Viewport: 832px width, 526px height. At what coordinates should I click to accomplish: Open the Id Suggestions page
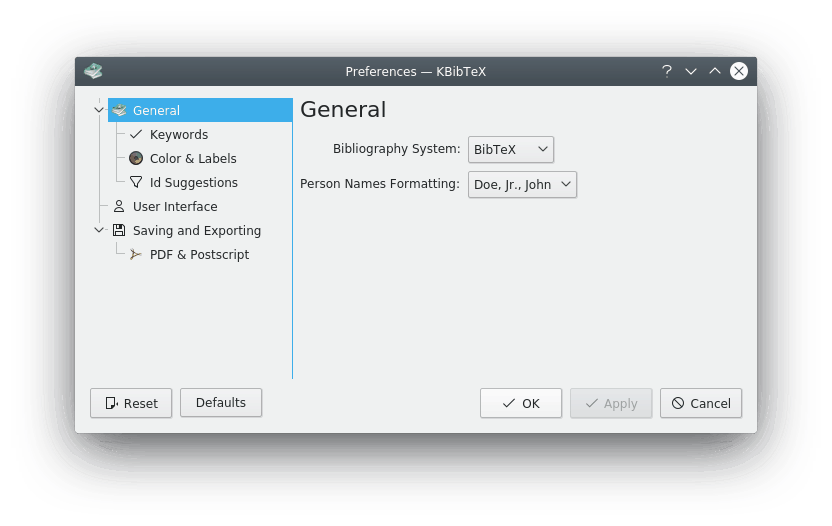pyautogui.click(x=194, y=182)
